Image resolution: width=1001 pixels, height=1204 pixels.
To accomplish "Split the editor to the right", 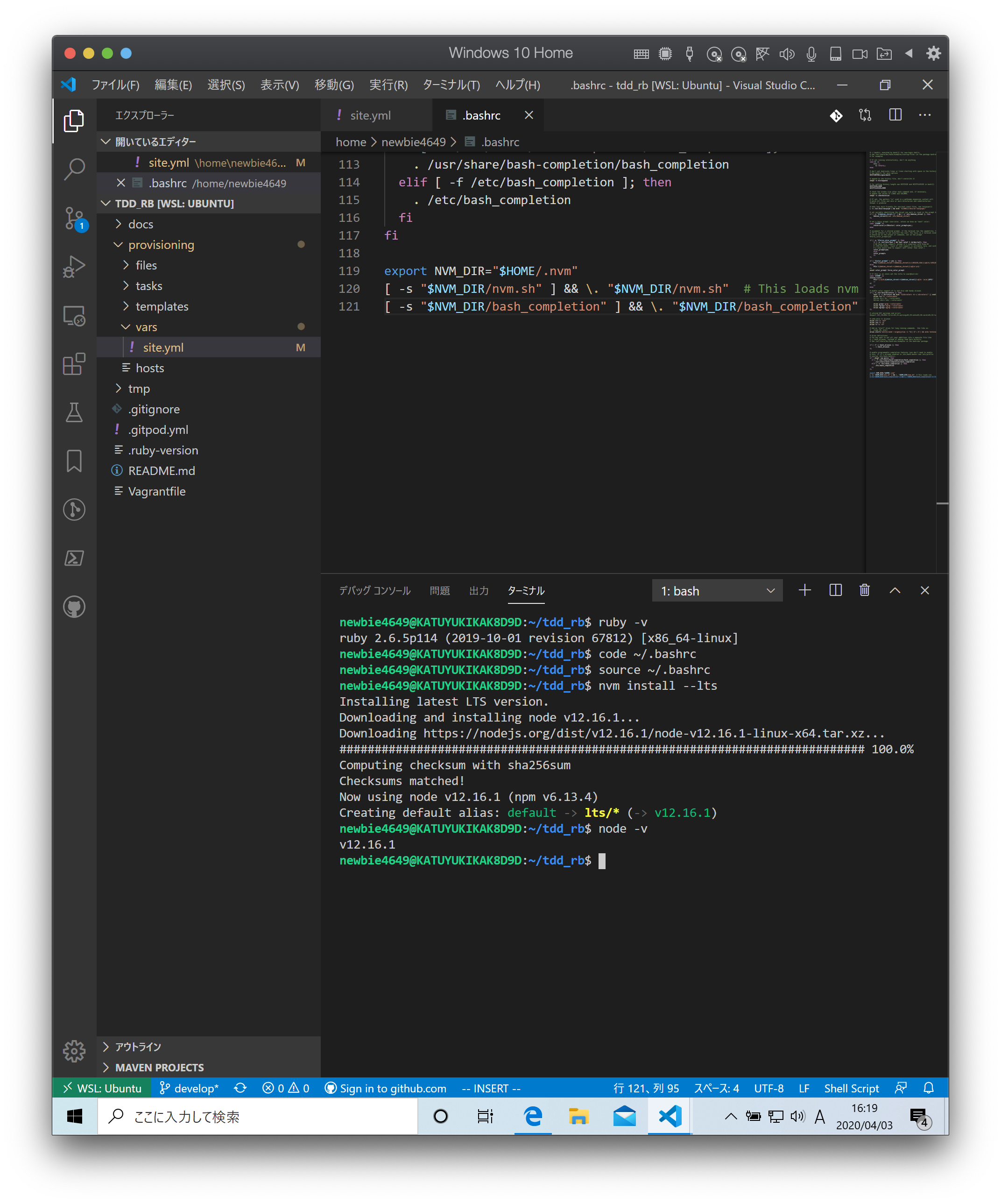I will click(x=895, y=115).
